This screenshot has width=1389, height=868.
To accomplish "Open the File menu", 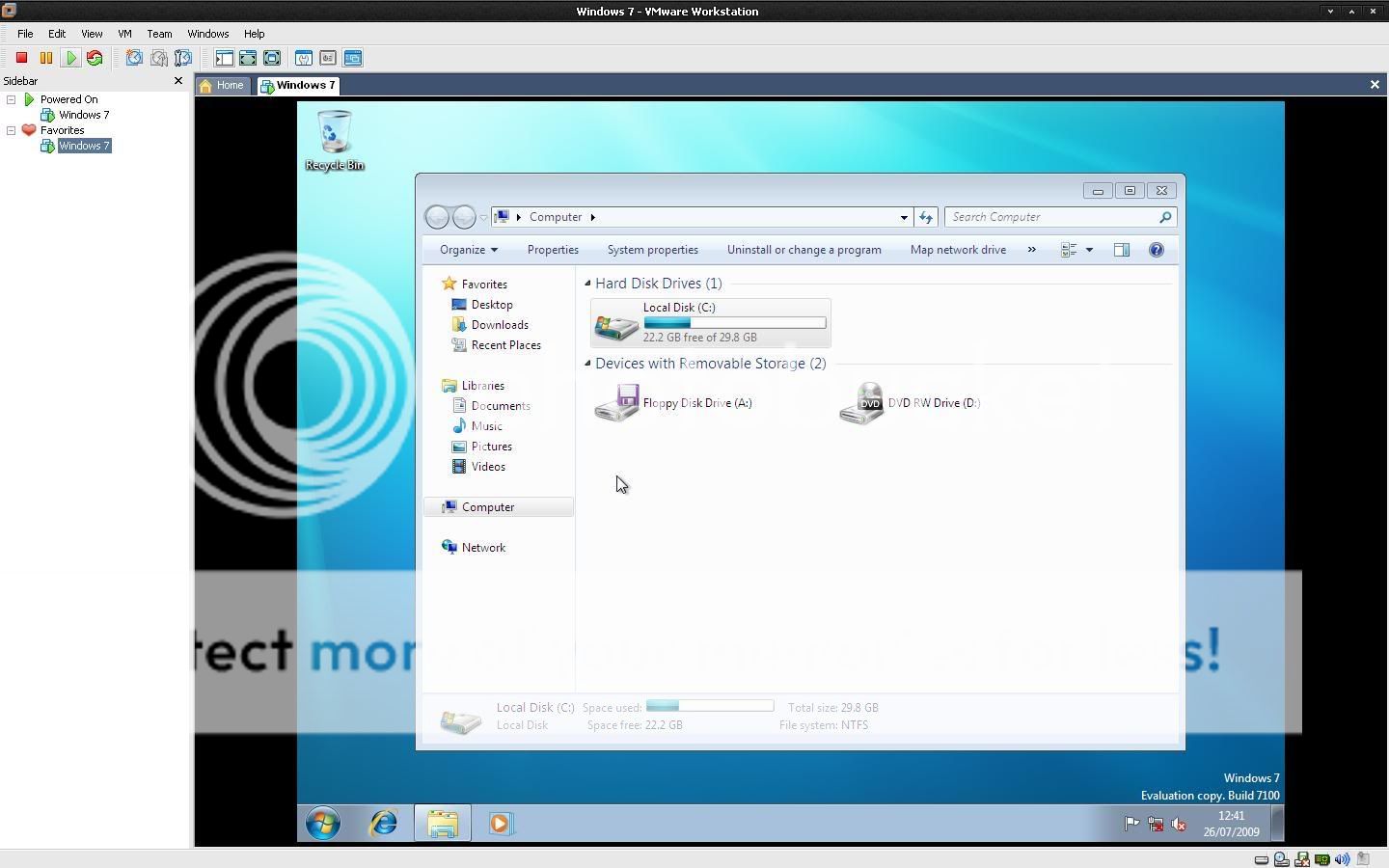I will 25,34.
